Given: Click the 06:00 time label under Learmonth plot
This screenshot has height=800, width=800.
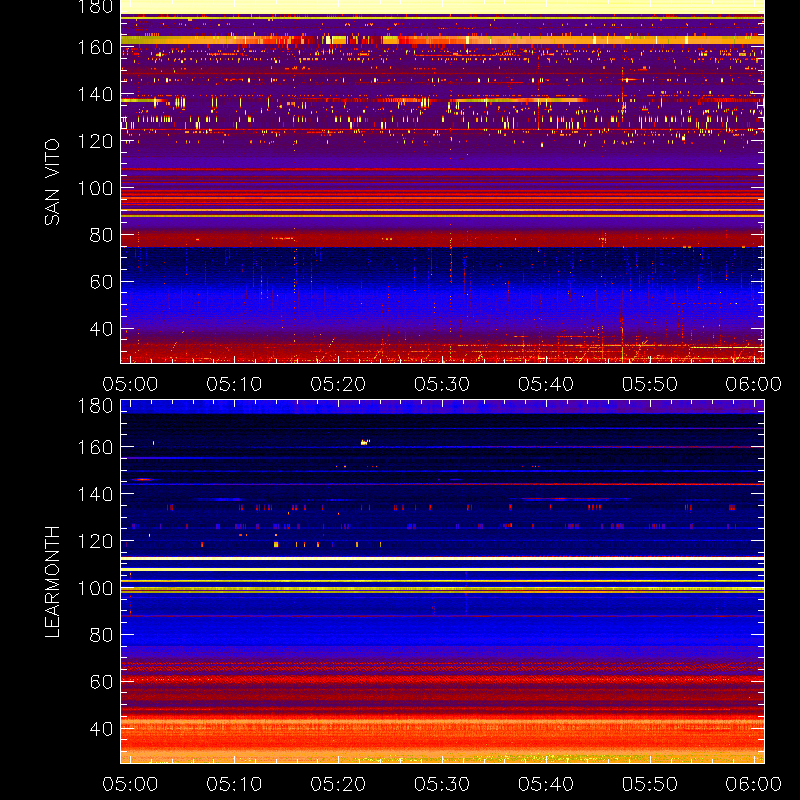Looking at the screenshot, I should pos(754,784).
